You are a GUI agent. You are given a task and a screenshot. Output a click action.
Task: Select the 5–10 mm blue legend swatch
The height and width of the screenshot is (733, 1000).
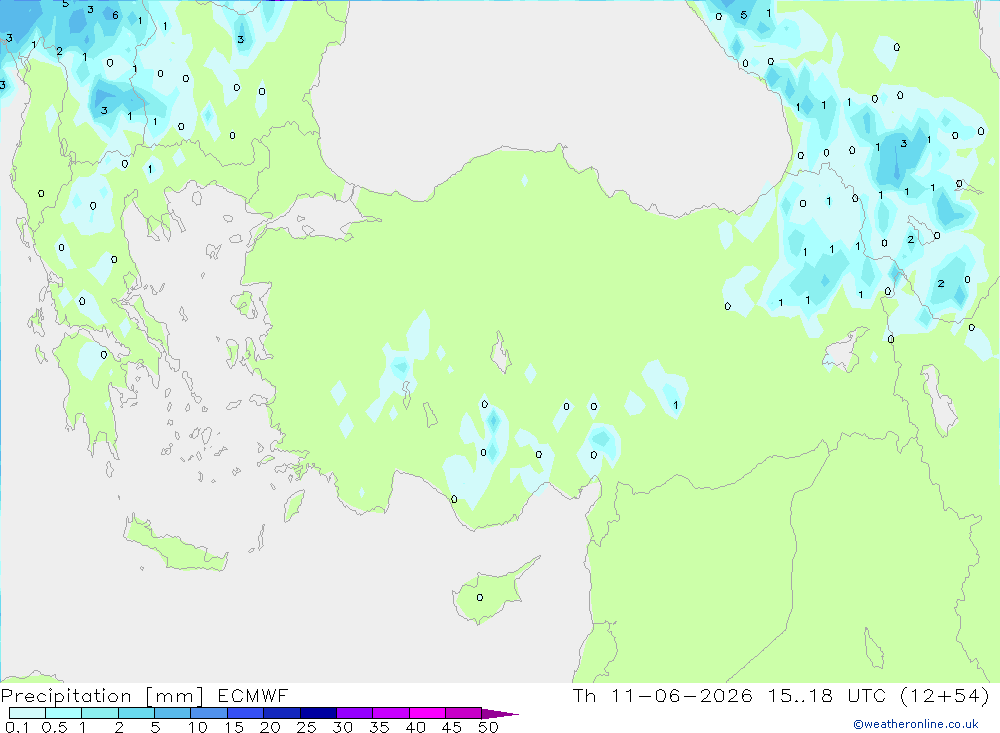pos(173,713)
